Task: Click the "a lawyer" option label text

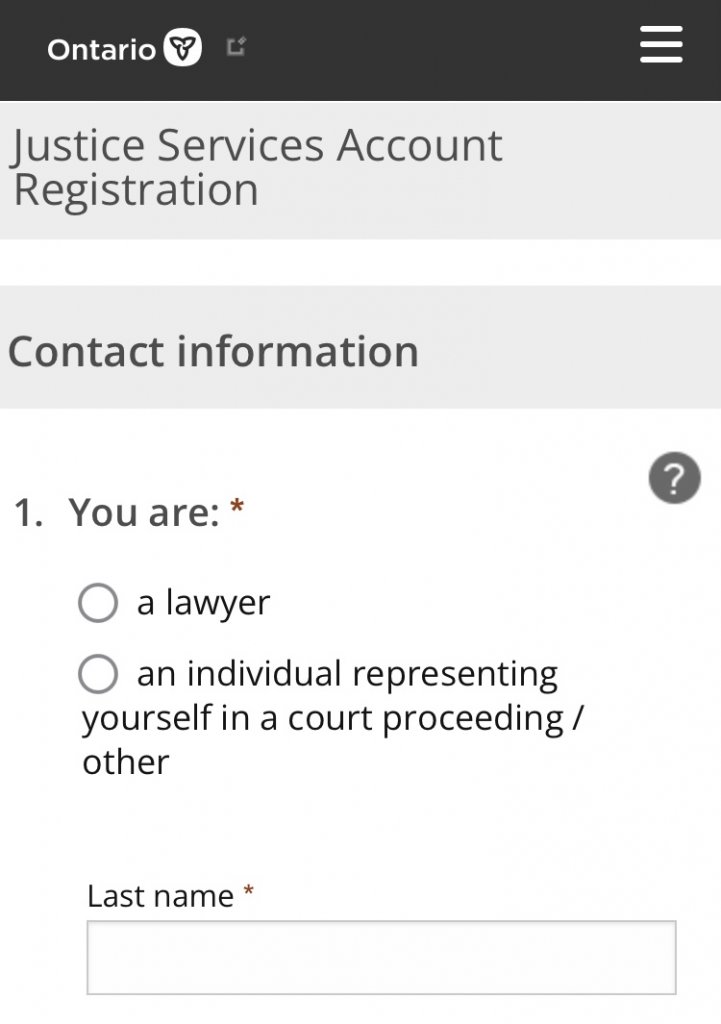Action: pos(203,603)
